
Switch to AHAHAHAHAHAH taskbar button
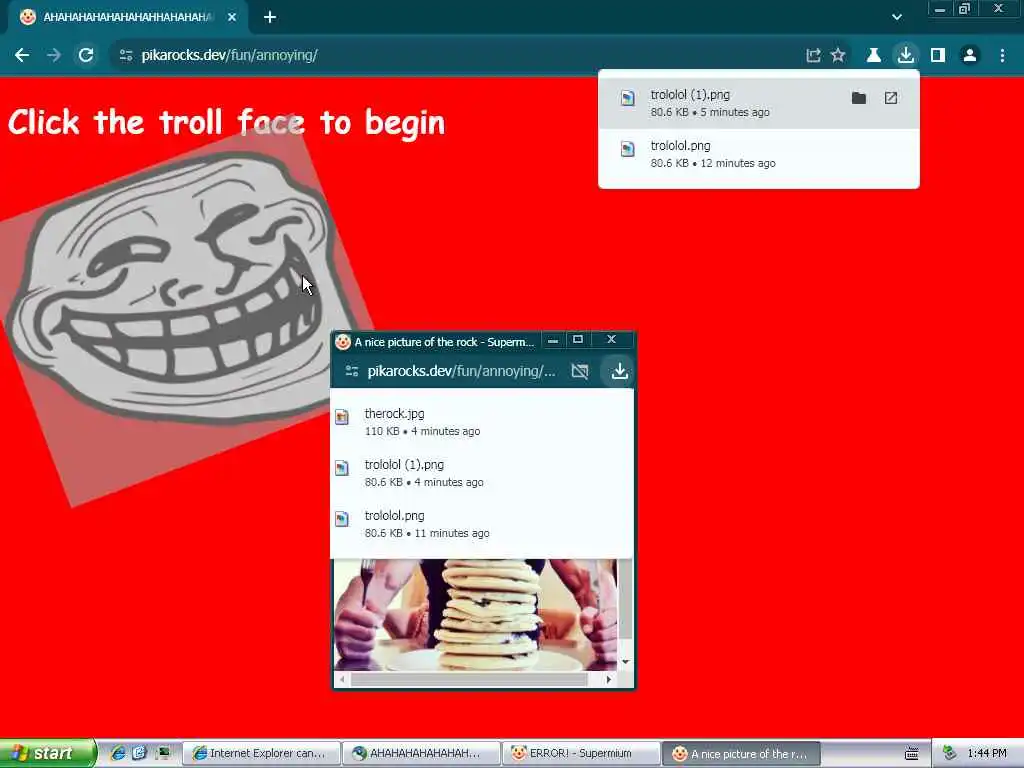click(421, 754)
